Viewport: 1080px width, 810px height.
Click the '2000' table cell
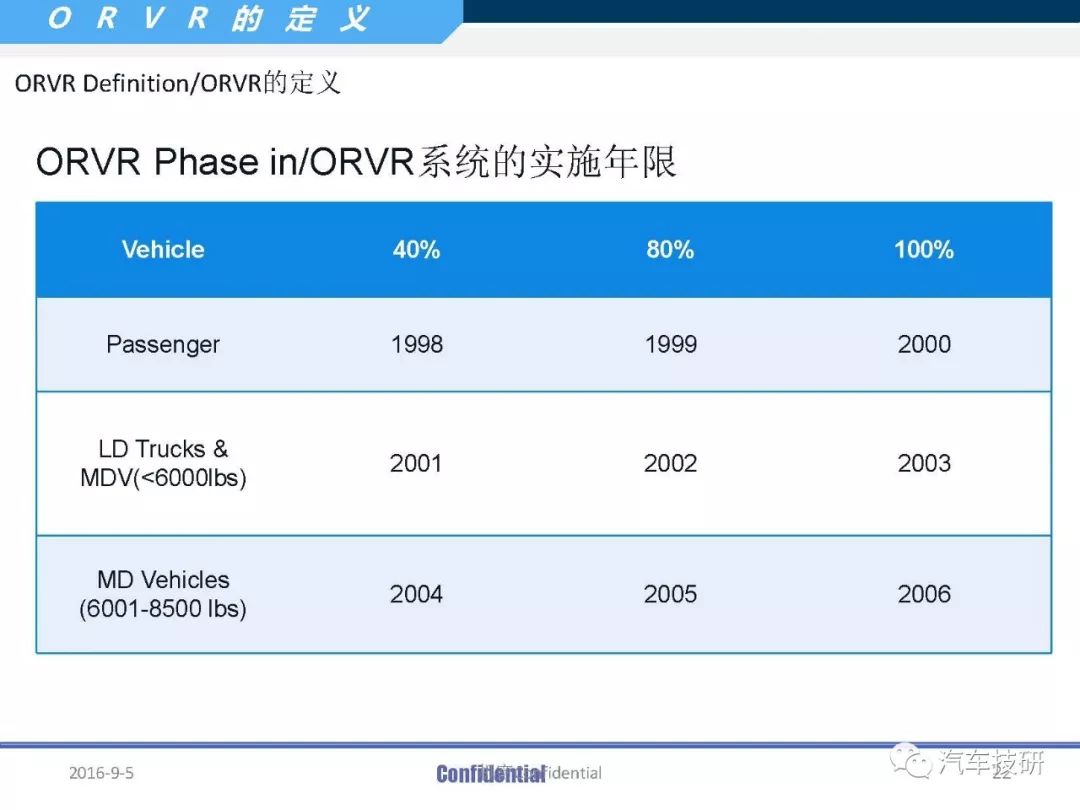coord(924,344)
